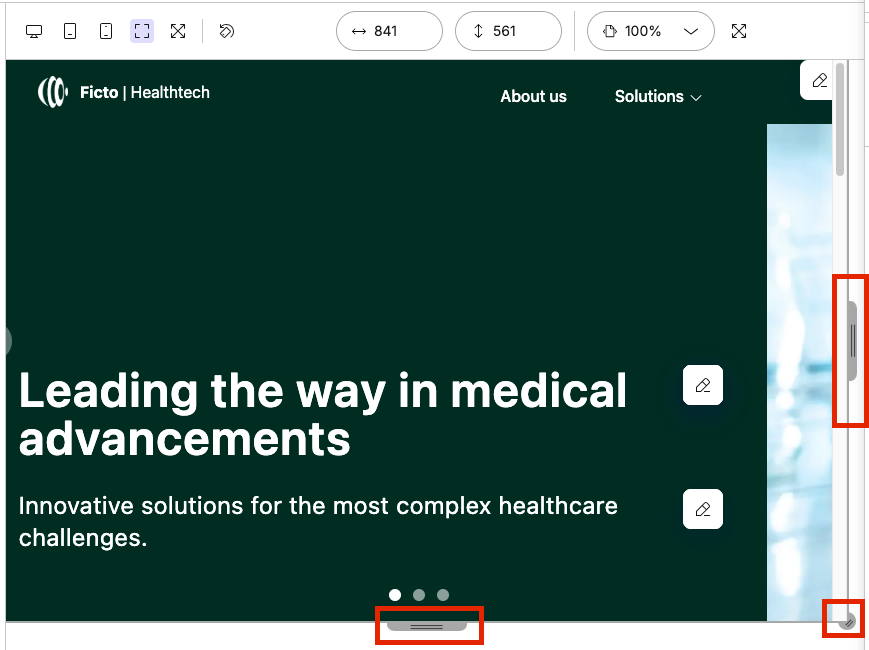869x650 pixels.
Task: Open the chevron next to Solutions
Action: point(699,97)
